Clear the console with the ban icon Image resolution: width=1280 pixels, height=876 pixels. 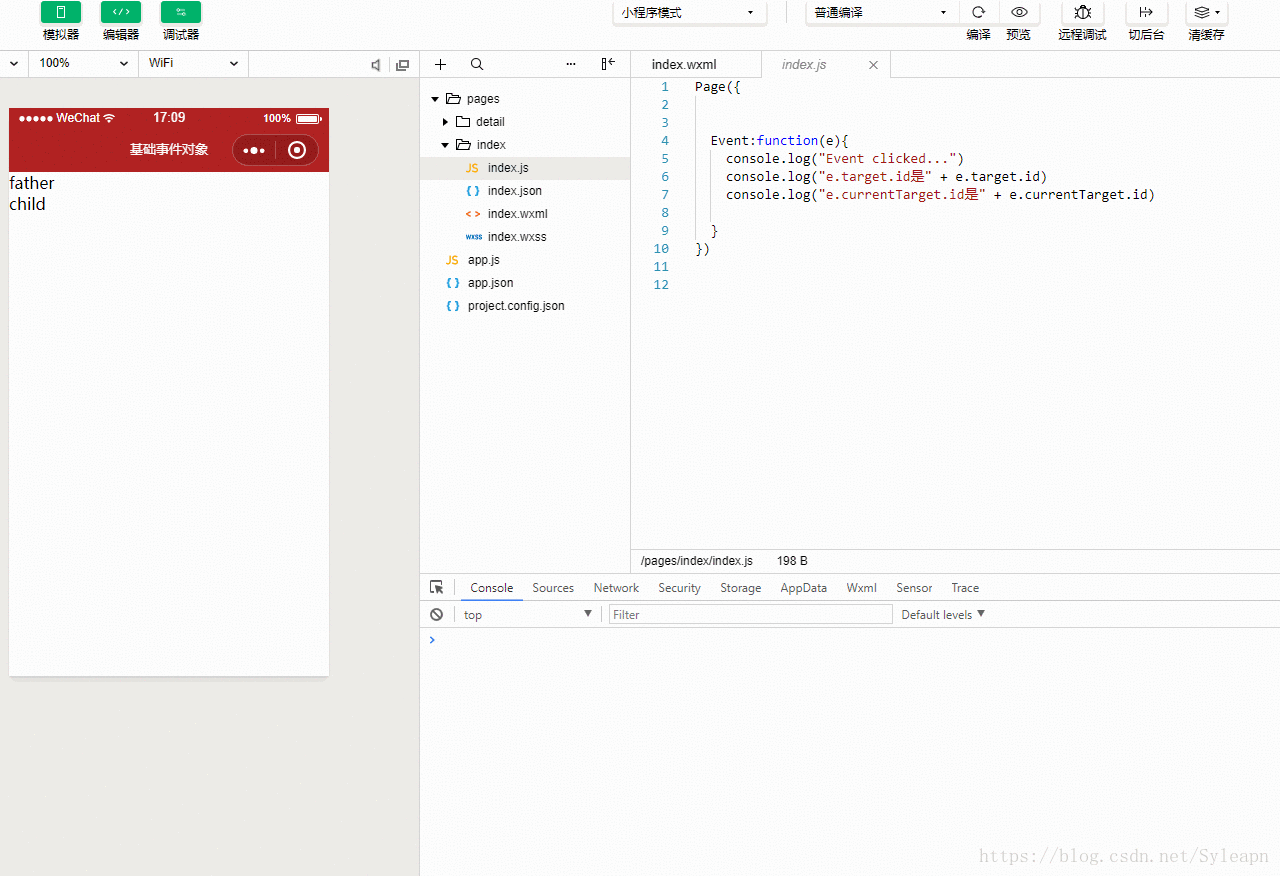click(436, 614)
